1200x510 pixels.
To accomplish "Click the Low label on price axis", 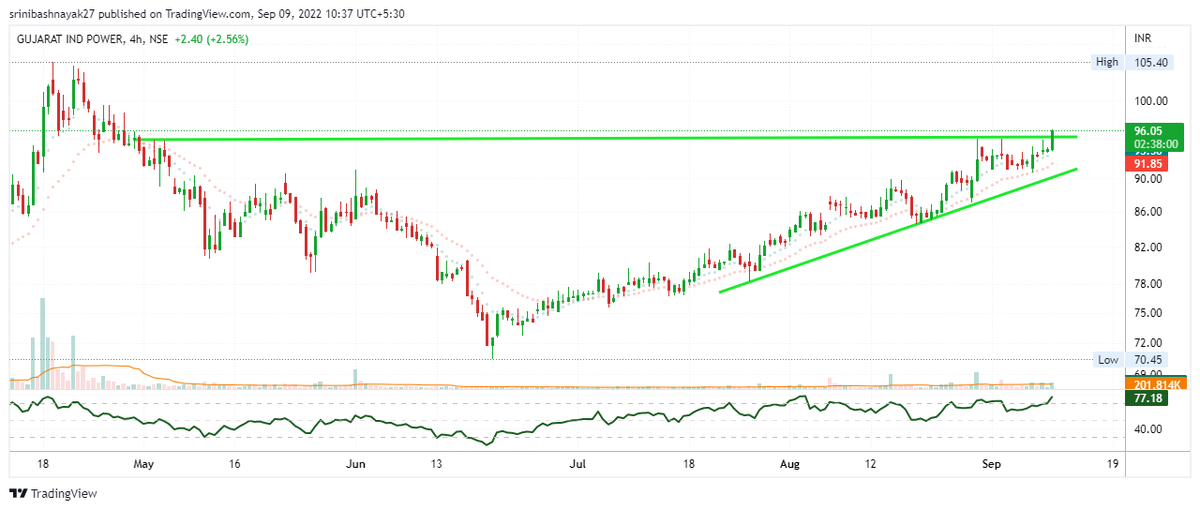I will 1108,359.
